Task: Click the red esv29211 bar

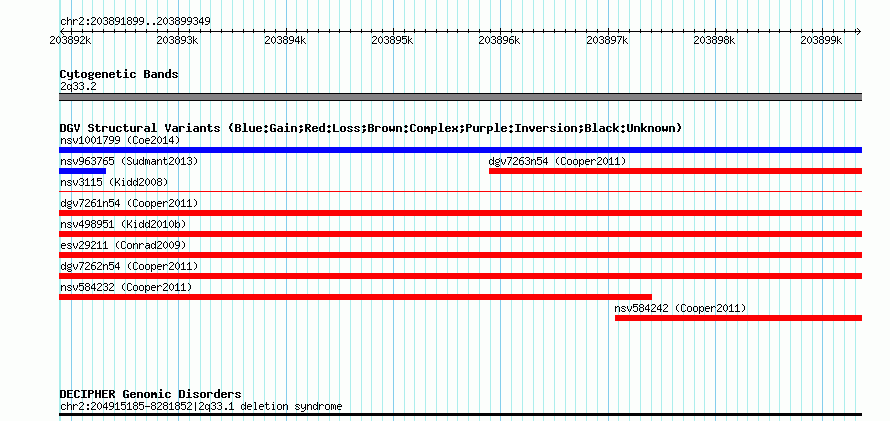Action: point(460,255)
